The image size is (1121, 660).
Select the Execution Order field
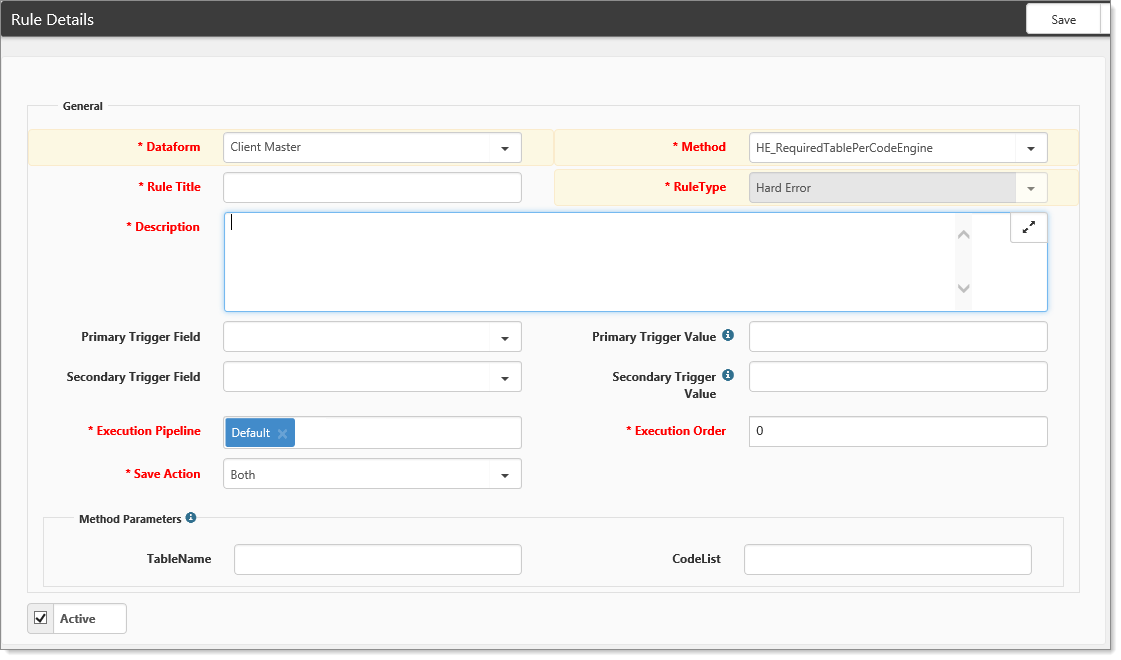897,431
